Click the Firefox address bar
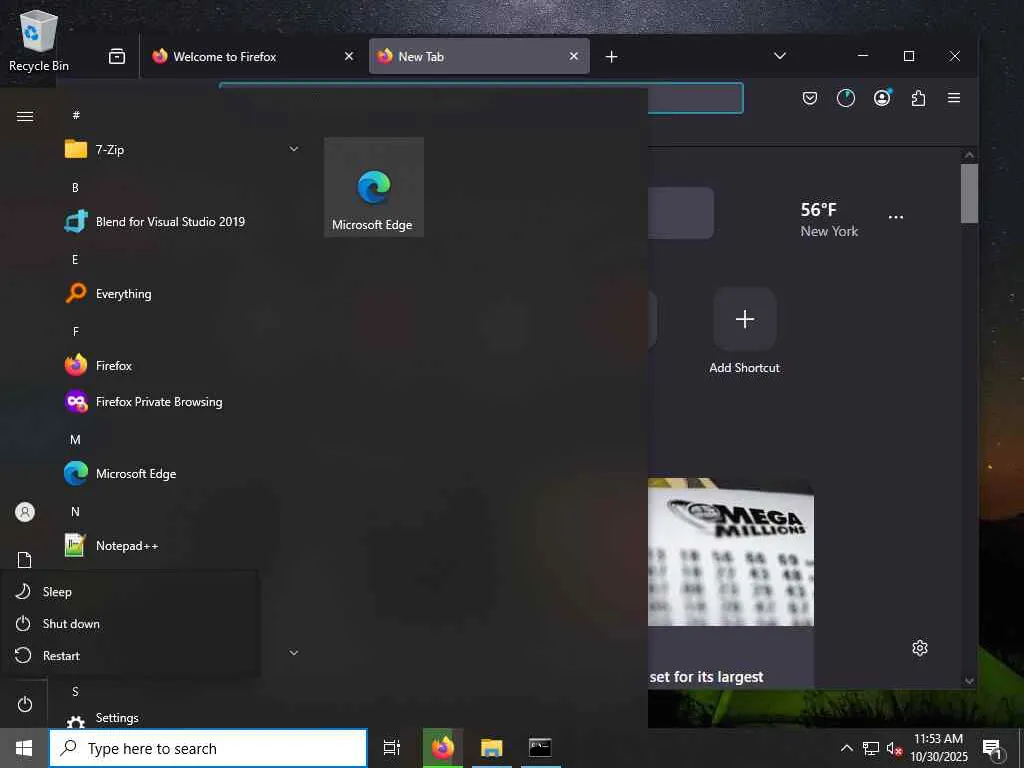 (x=695, y=98)
